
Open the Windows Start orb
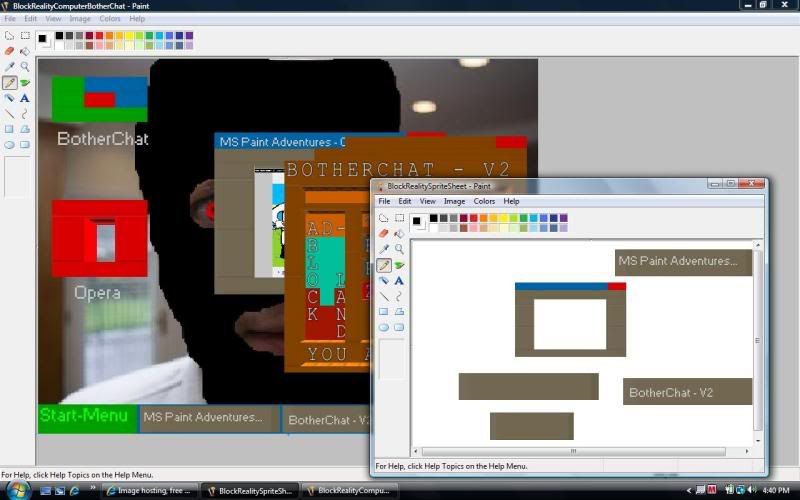pos(17,490)
